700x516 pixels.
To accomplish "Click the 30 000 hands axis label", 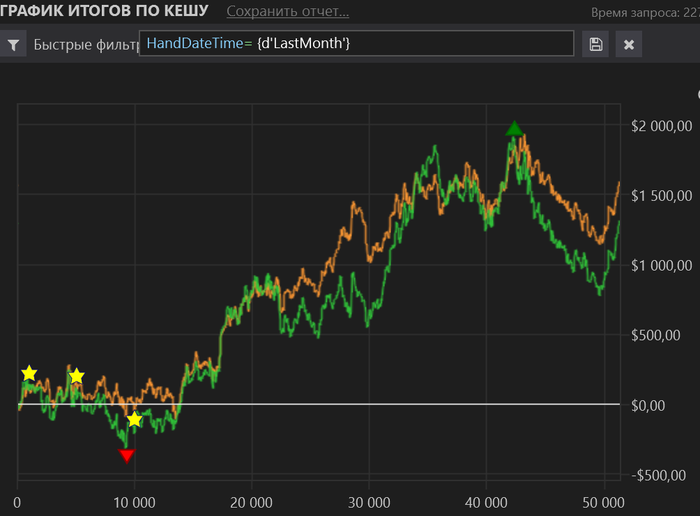I will pyautogui.click(x=369, y=503).
